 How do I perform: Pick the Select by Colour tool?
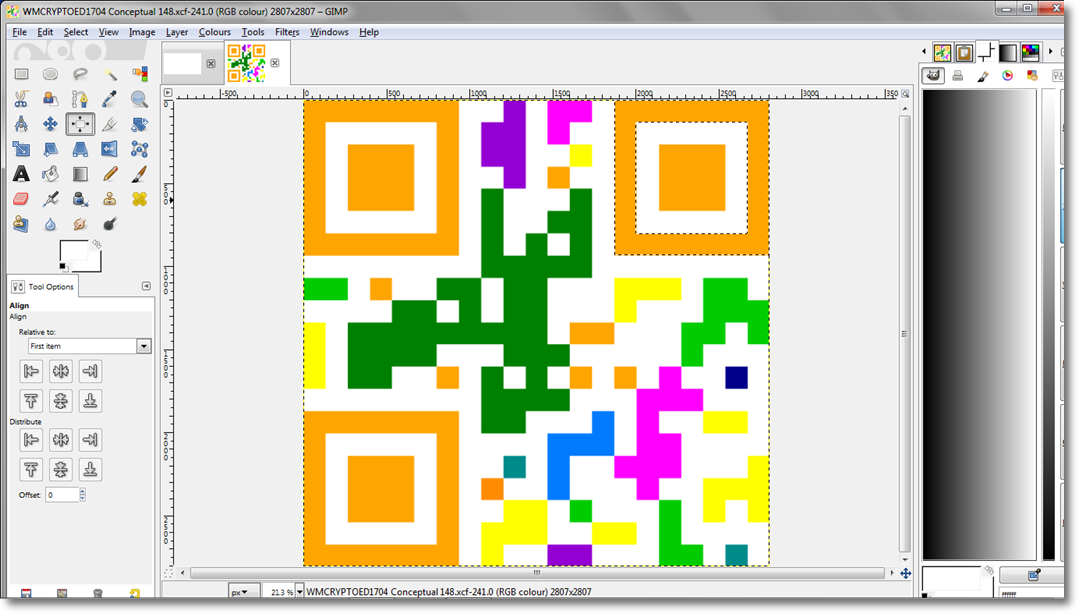(x=139, y=74)
